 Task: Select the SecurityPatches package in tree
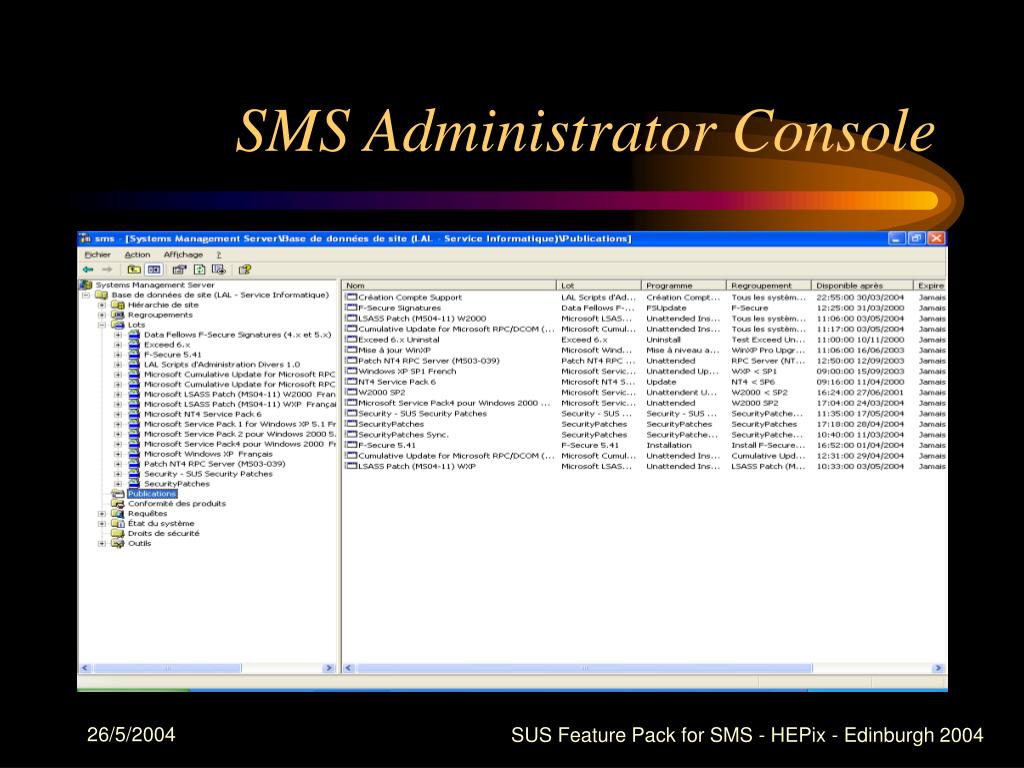pyautogui.click(x=176, y=484)
